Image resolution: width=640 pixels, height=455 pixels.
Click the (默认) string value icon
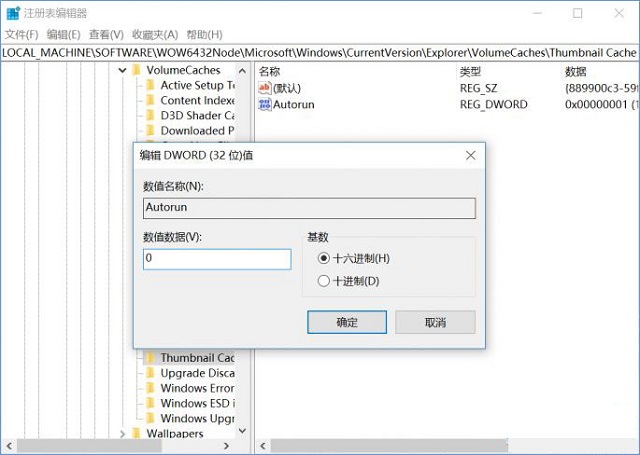click(264, 88)
